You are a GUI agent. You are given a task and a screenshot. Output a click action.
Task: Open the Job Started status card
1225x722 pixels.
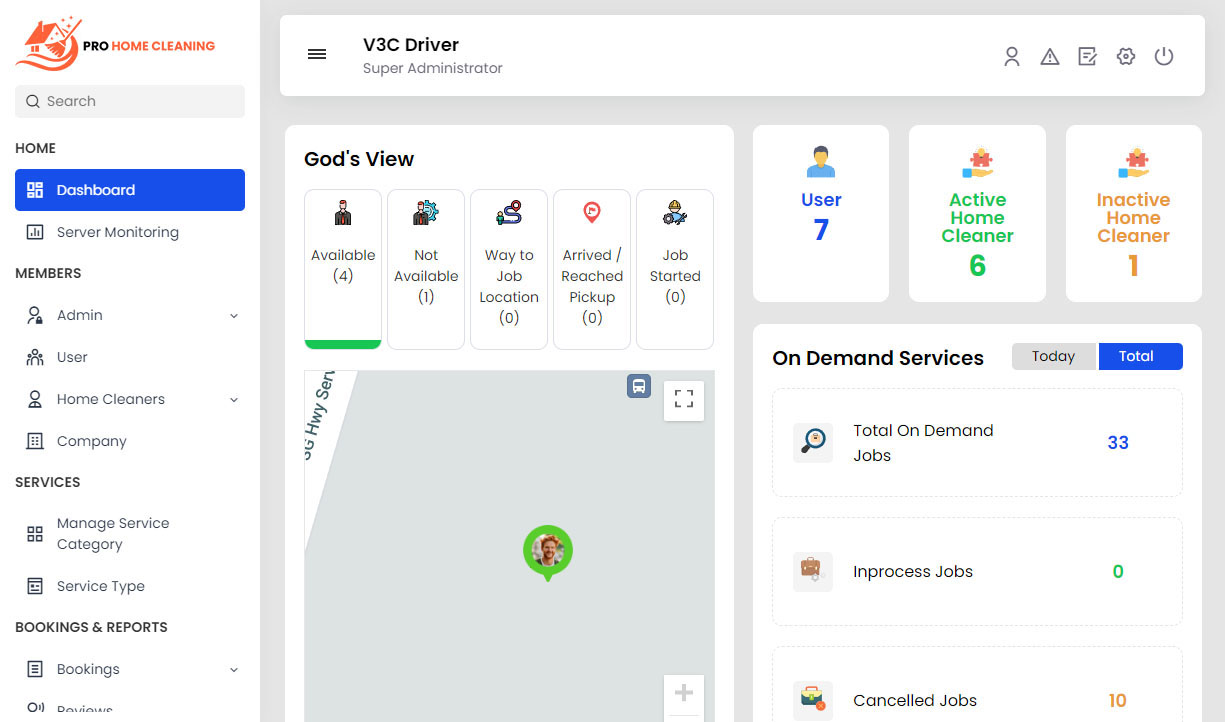click(675, 268)
